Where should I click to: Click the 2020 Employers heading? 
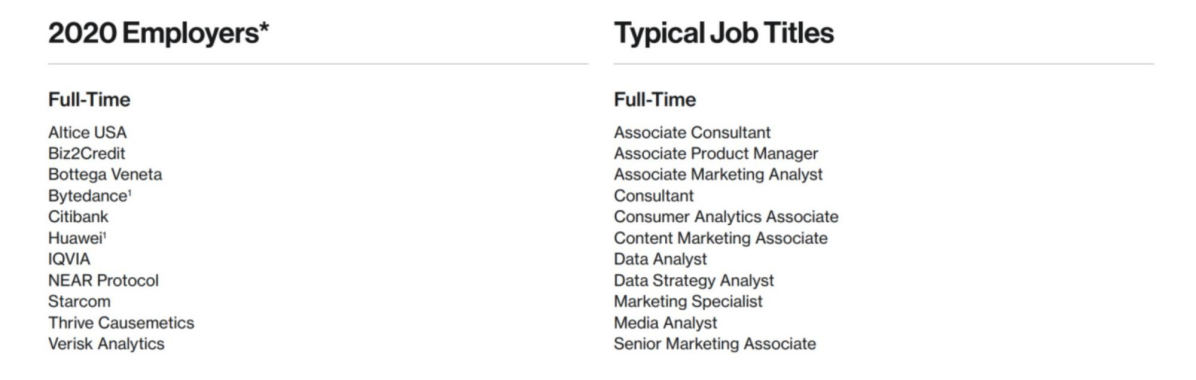tap(159, 33)
